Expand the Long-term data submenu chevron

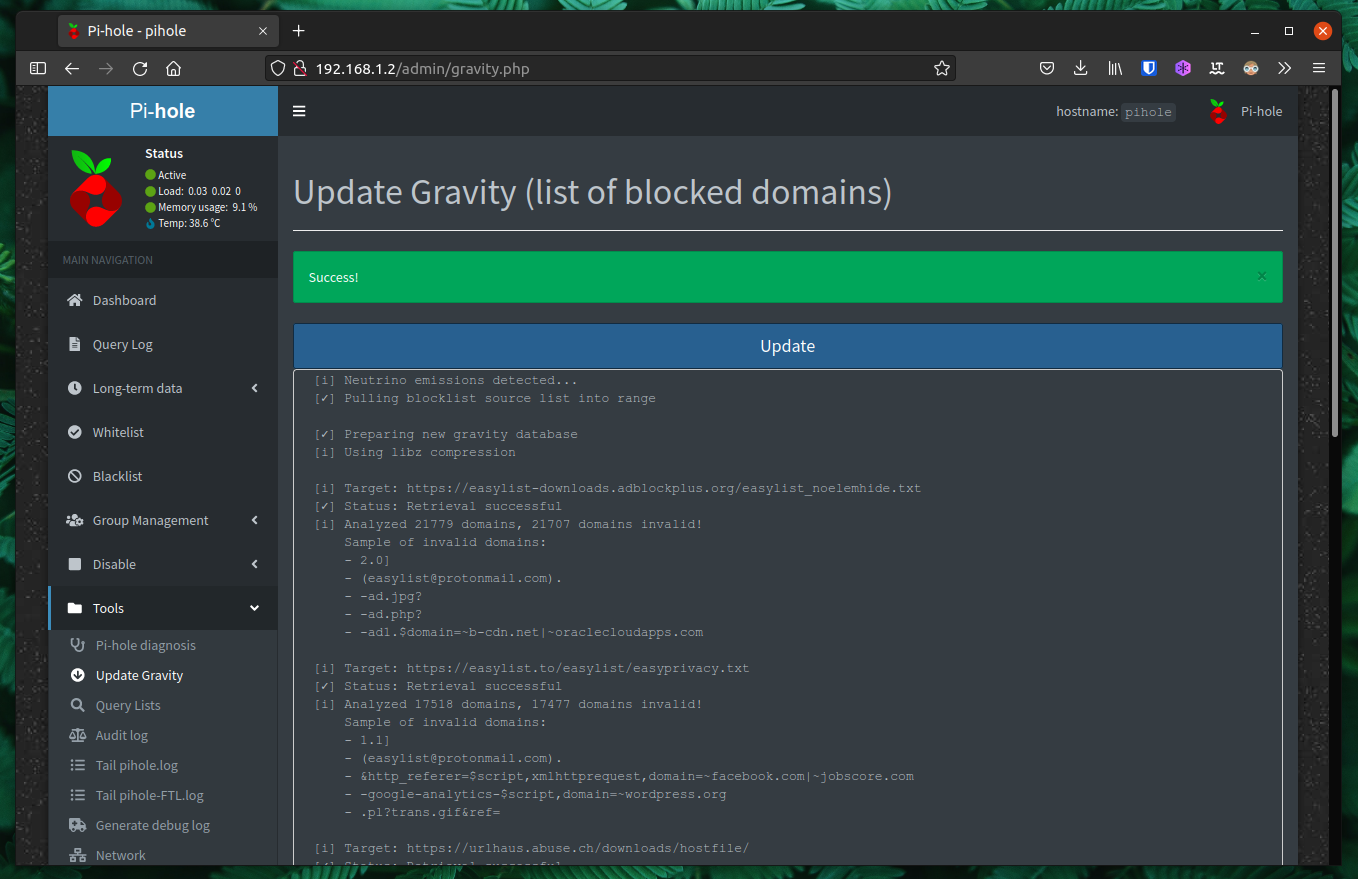(x=255, y=388)
